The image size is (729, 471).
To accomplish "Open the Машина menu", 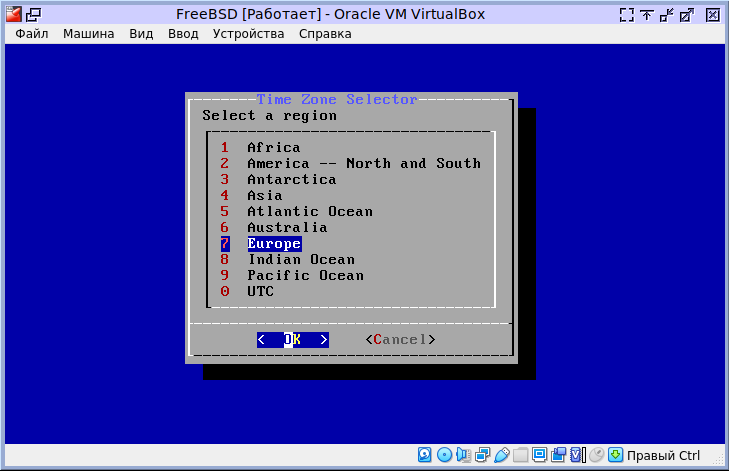I will [88, 34].
